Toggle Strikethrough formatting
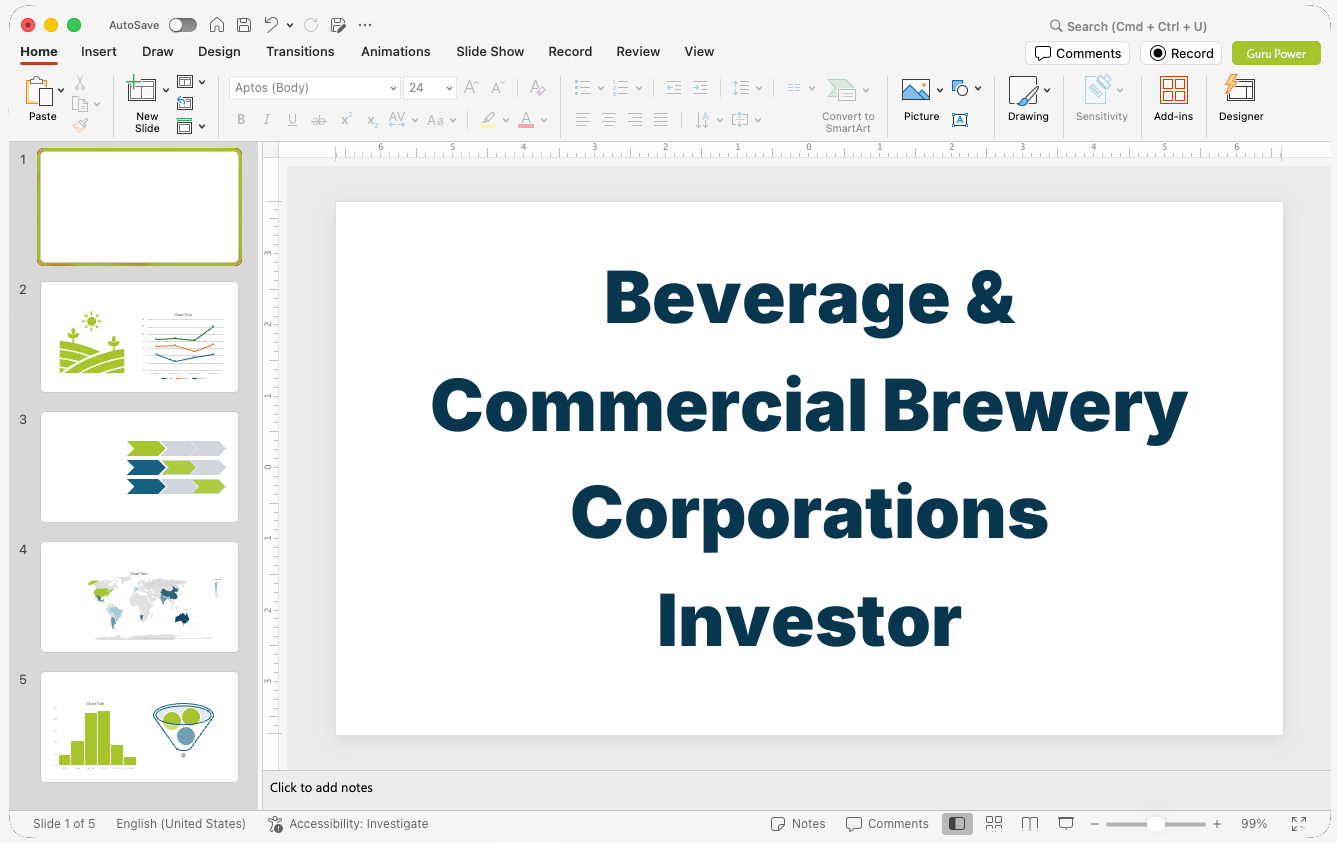The image size is (1337, 843). [319, 120]
